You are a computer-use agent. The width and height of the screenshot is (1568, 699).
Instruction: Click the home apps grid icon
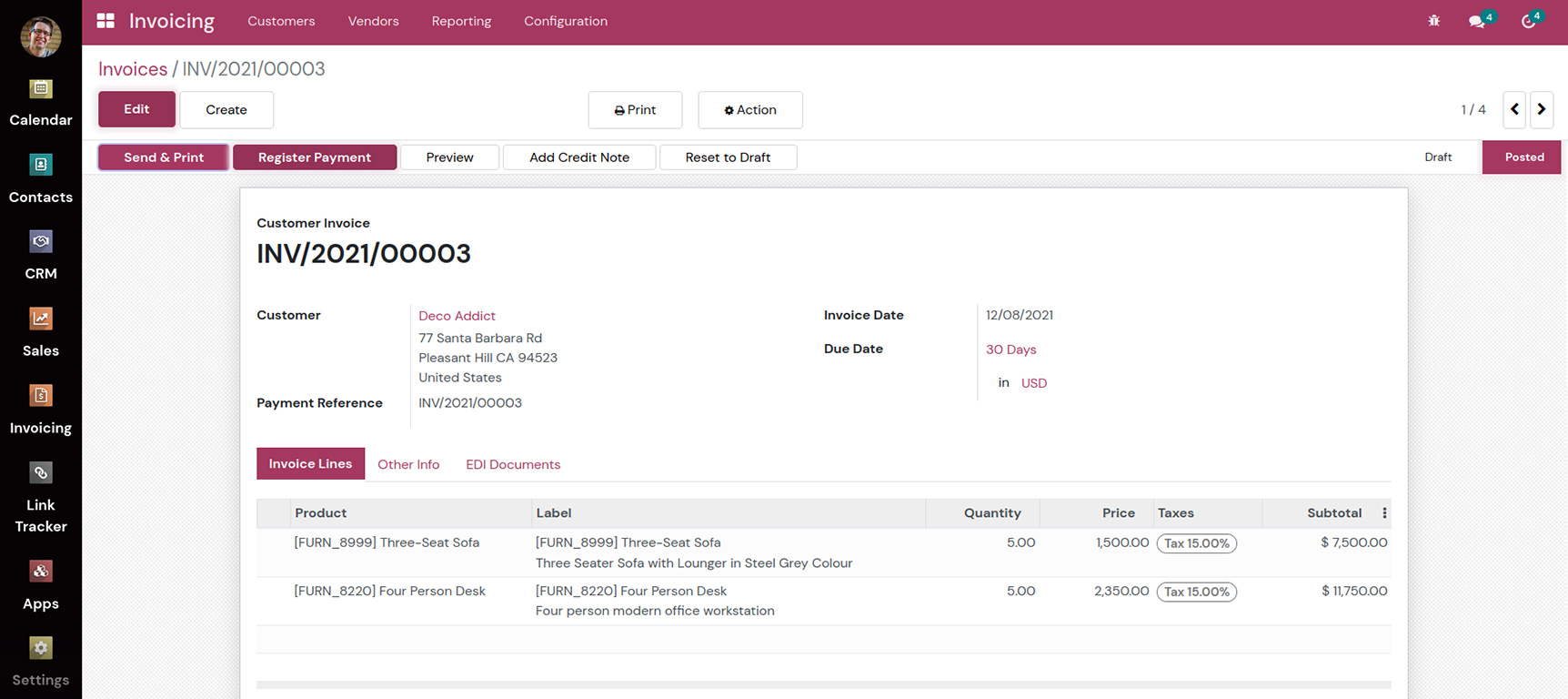pos(106,21)
